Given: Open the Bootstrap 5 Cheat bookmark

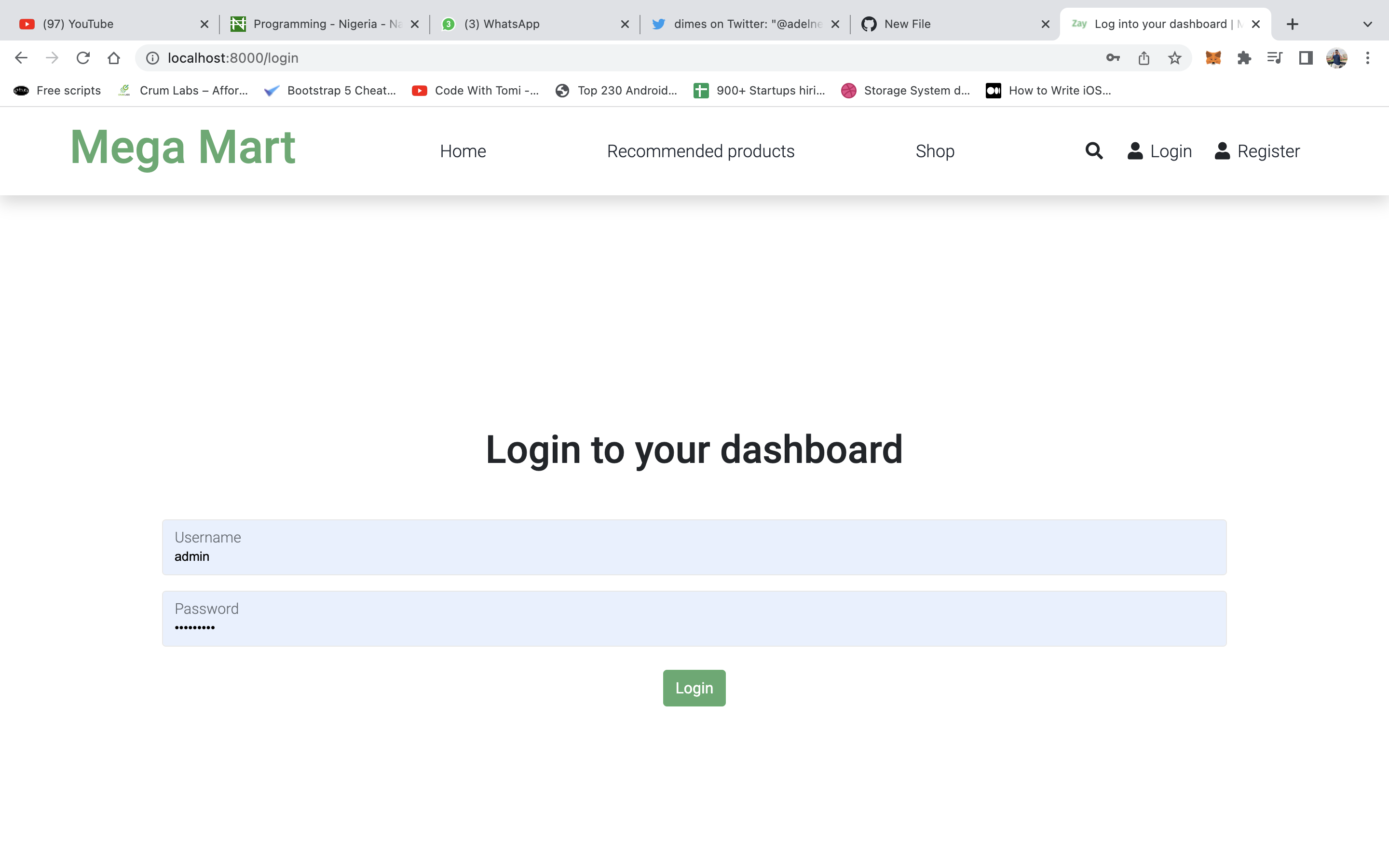Looking at the screenshot, I should (330, 90).
